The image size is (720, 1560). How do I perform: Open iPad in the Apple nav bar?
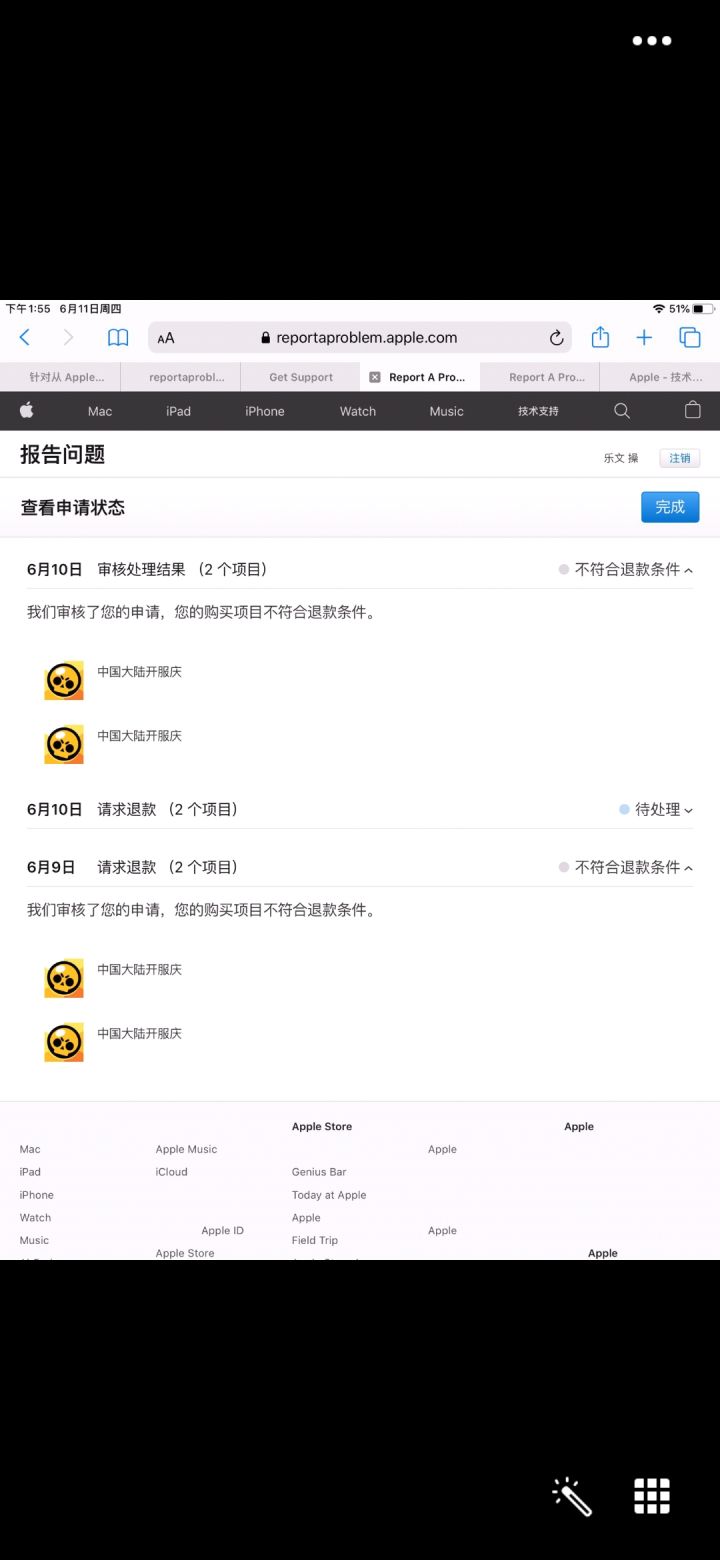[178, 411]
